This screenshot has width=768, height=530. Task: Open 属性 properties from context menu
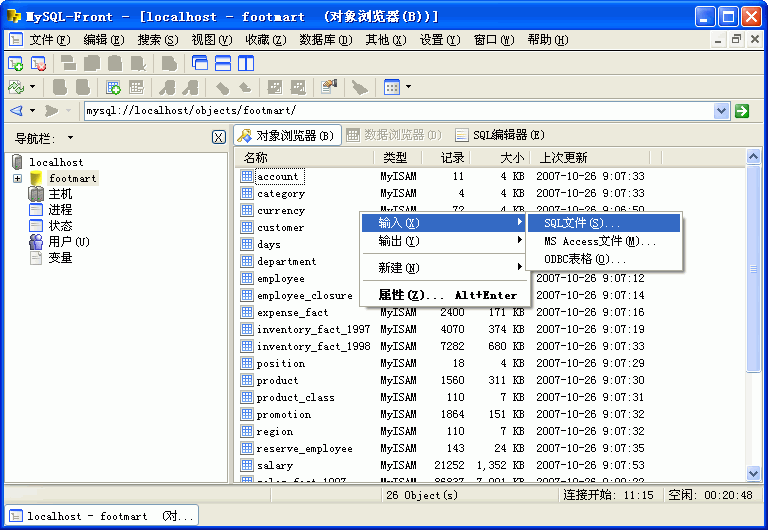(444, 295)
